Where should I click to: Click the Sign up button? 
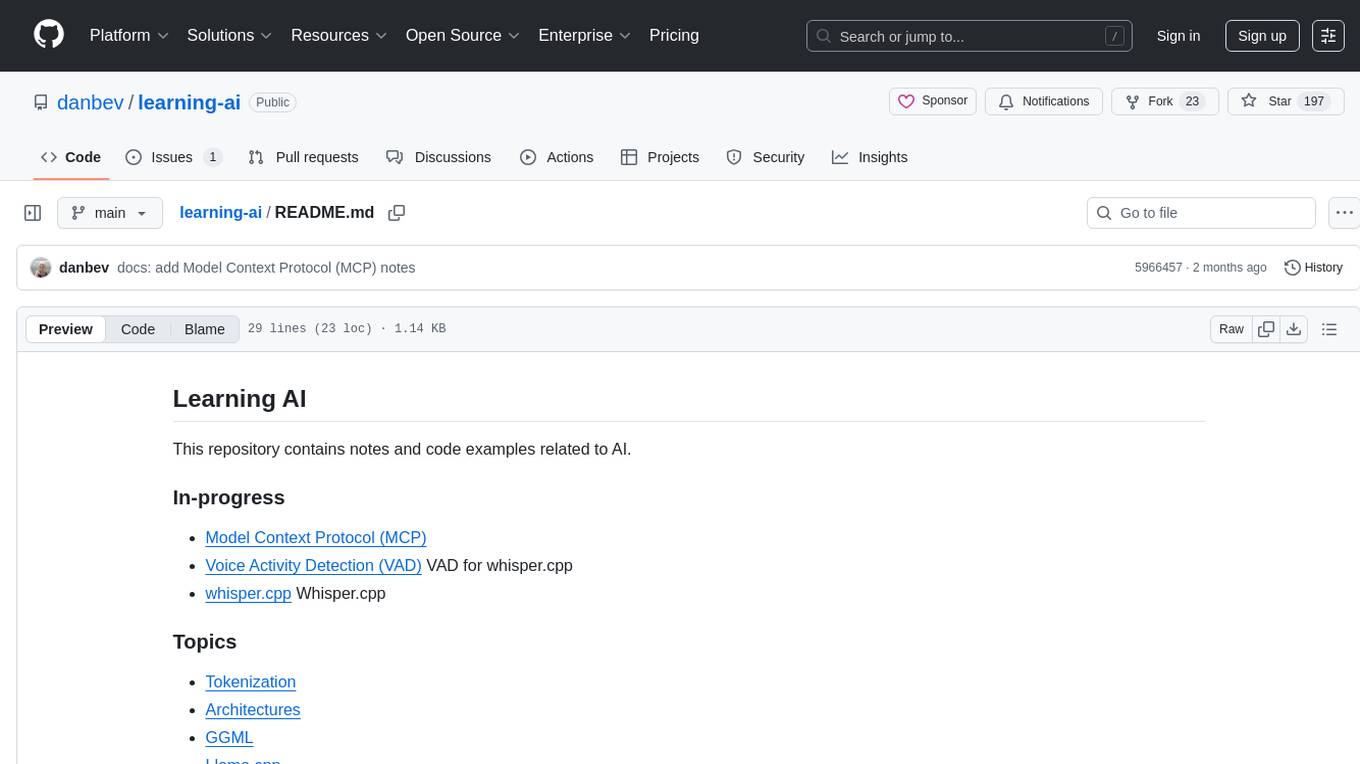pyautogui.click(x=1262, y=36)
